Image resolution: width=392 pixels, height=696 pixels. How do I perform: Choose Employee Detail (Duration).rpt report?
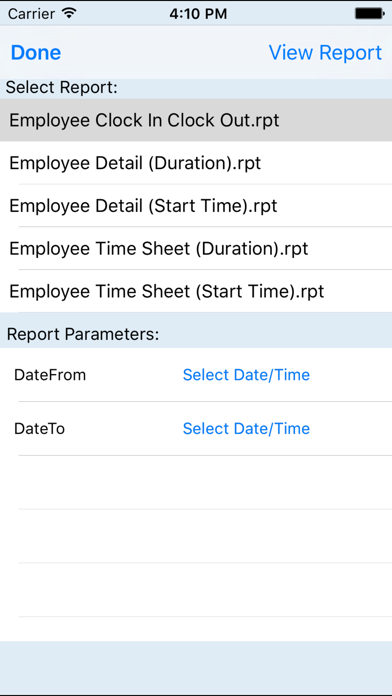pos(196,163)
